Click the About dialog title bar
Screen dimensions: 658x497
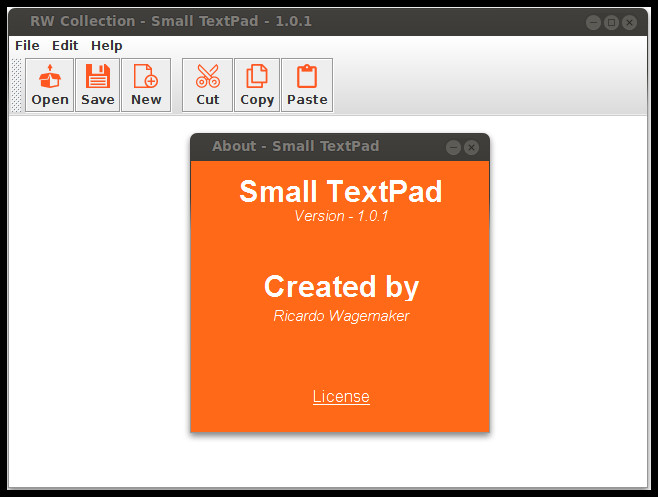pyautogui.click(x=340, y=147)
